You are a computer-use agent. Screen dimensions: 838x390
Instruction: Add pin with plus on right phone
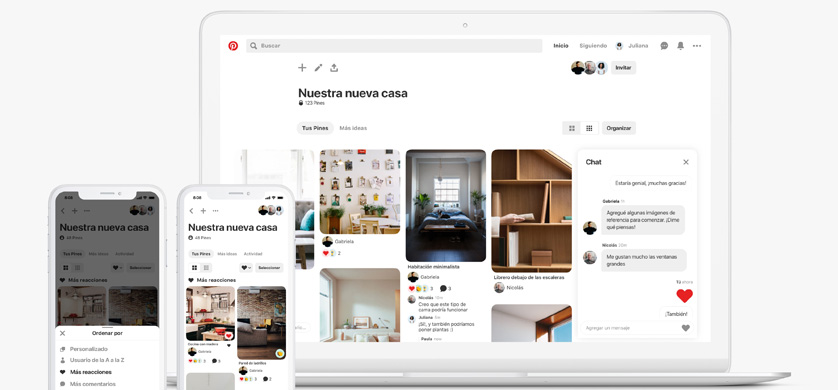tap(203, 211)
